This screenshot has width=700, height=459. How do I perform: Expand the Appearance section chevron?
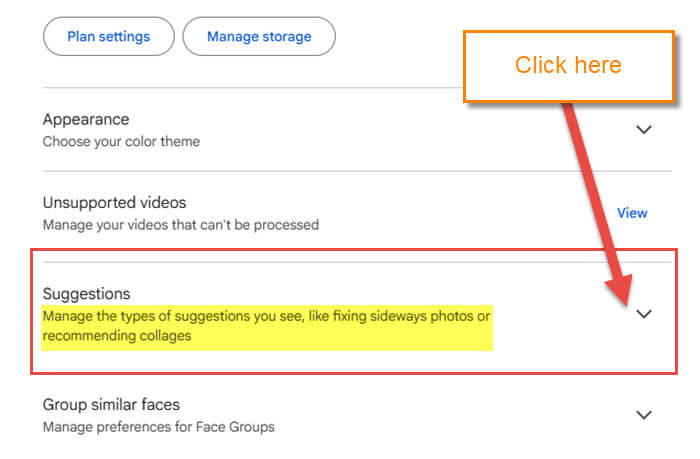point(644,130)
